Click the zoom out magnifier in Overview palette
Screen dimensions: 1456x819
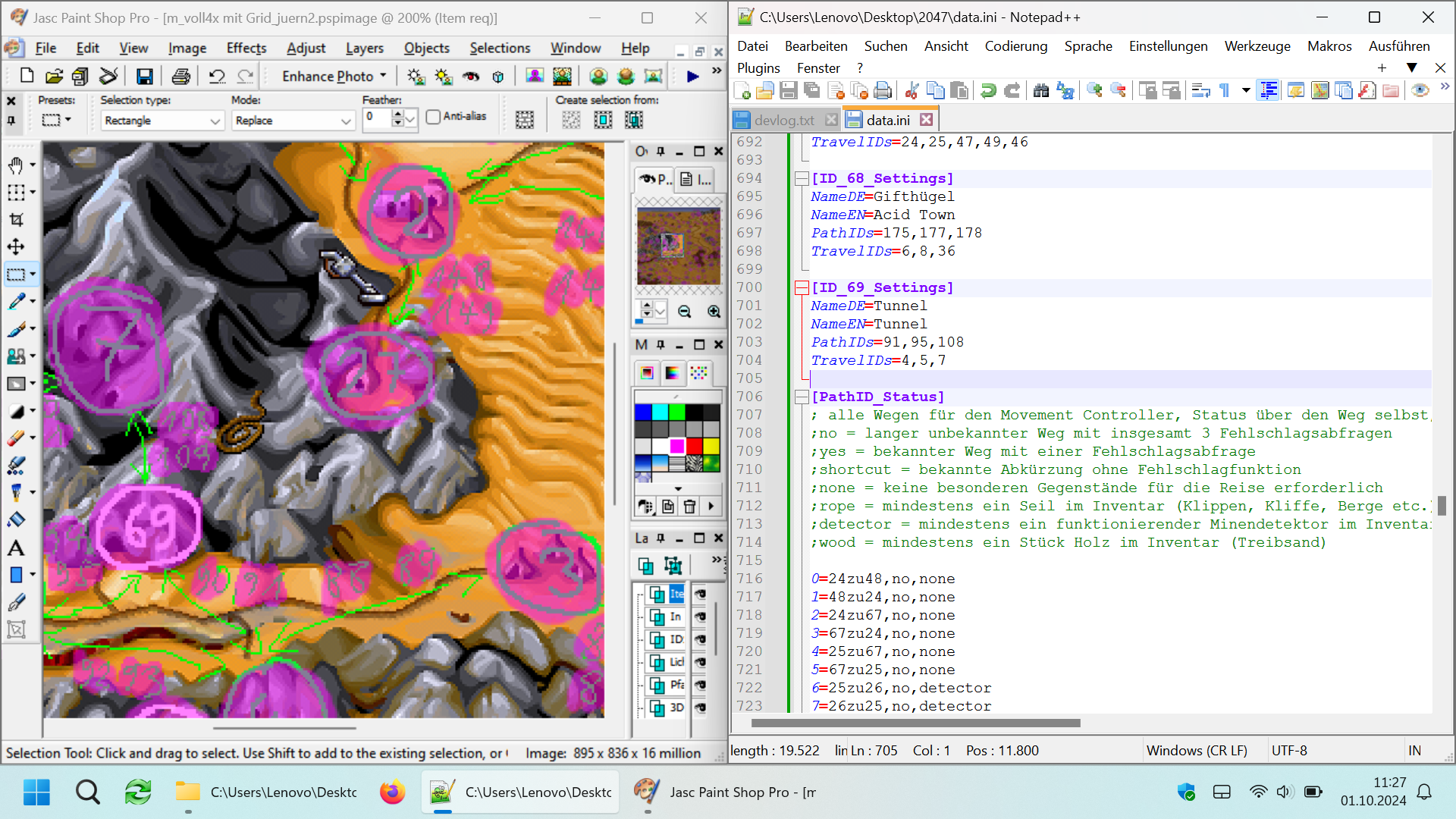685,312
